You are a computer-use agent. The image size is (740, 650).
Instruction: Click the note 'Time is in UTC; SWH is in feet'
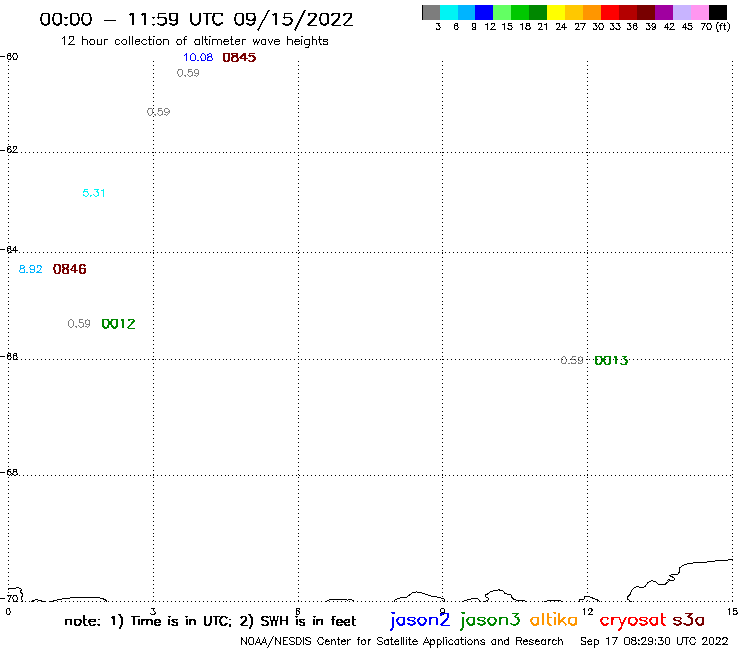pos(210,621)
